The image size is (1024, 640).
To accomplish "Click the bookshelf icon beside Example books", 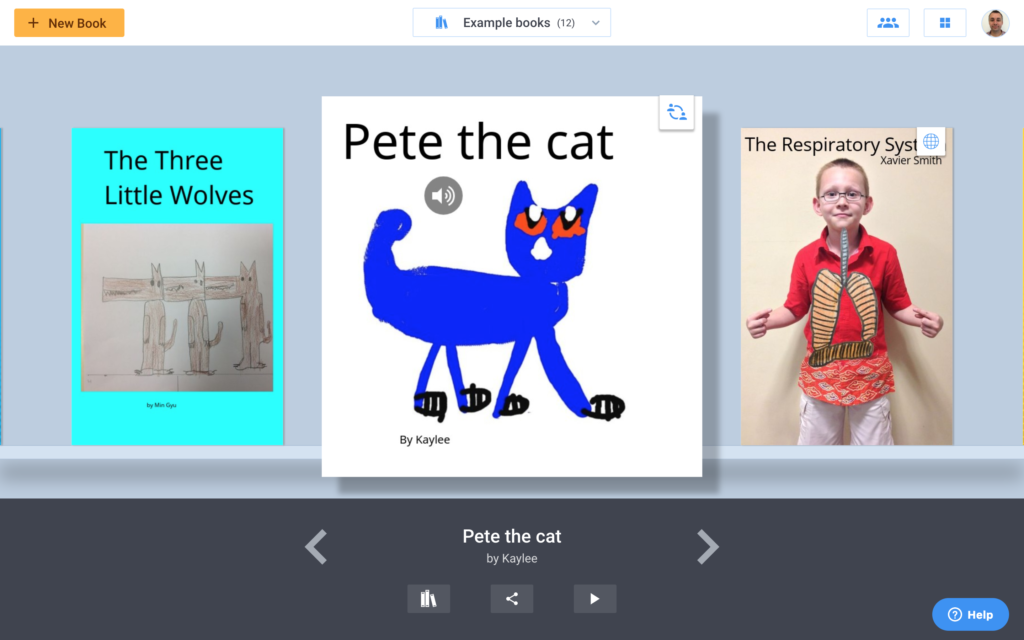I will coord(441,23).
